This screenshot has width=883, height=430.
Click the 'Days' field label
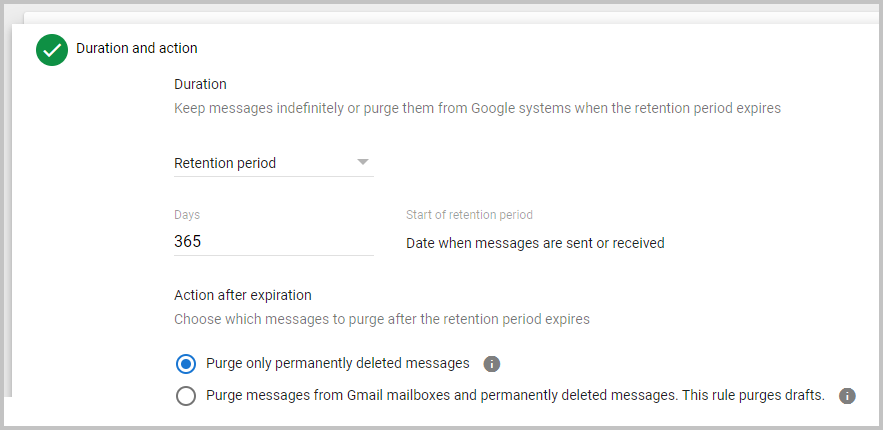(187, 215)
